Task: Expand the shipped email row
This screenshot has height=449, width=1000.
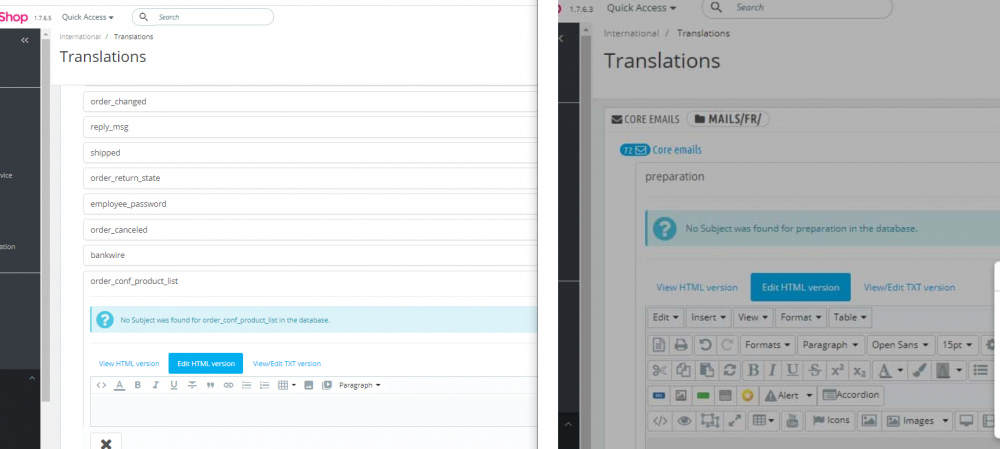Action: point(310,152)
